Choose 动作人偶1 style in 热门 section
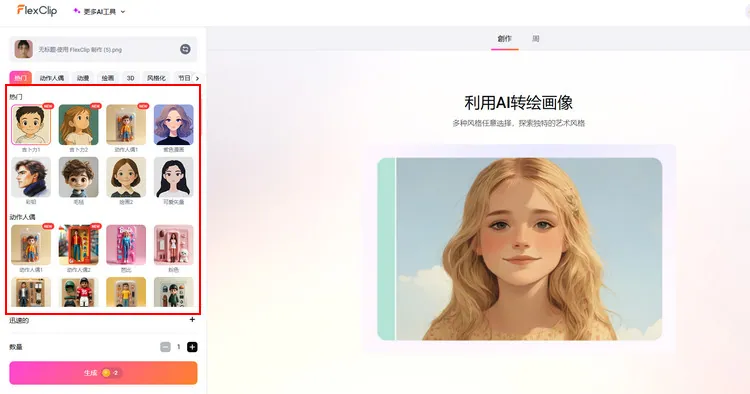Screen dimensions: 750x394 tap(126, 125)
